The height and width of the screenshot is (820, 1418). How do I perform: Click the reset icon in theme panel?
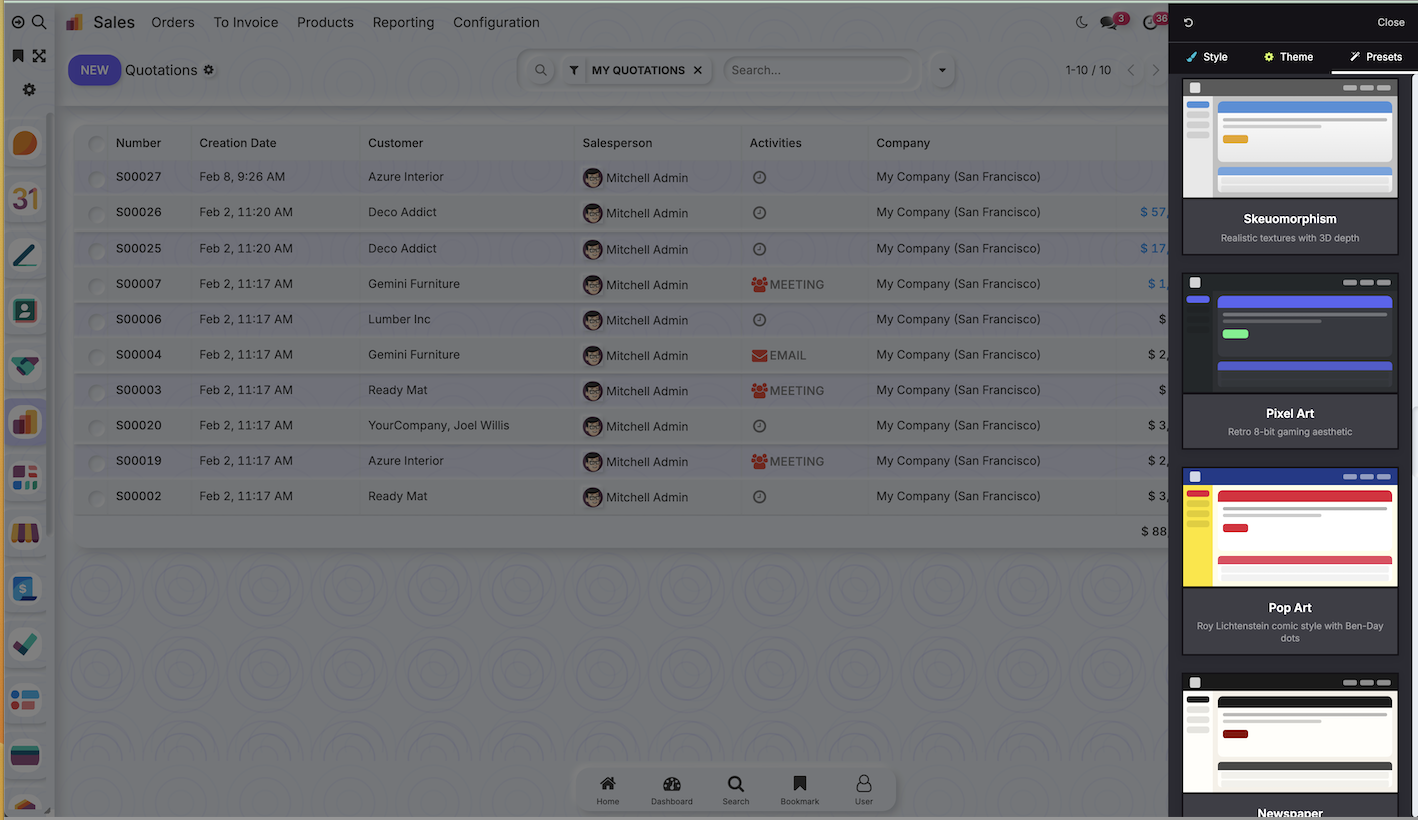coord(1188,22)
